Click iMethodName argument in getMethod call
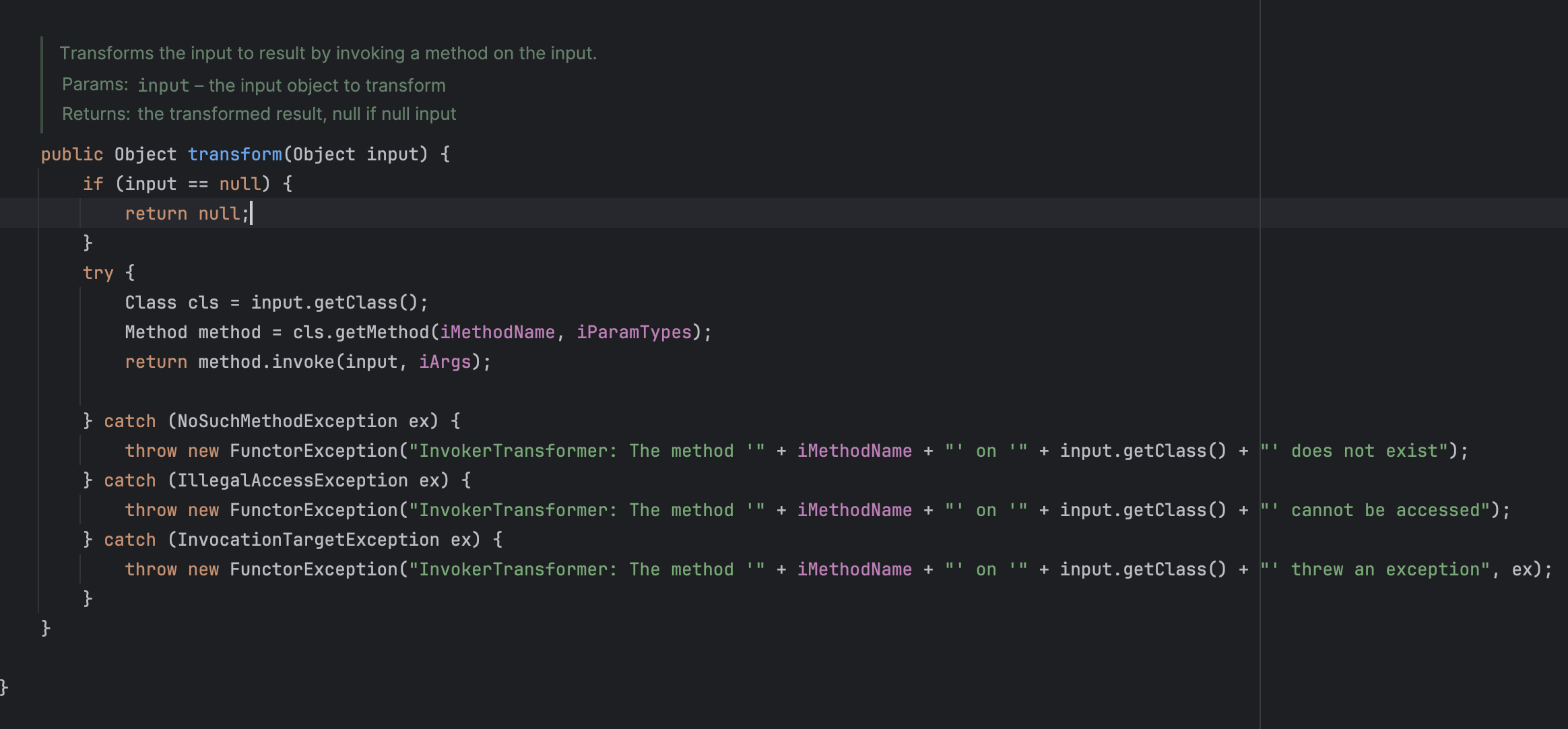 [x=498, y=332]
